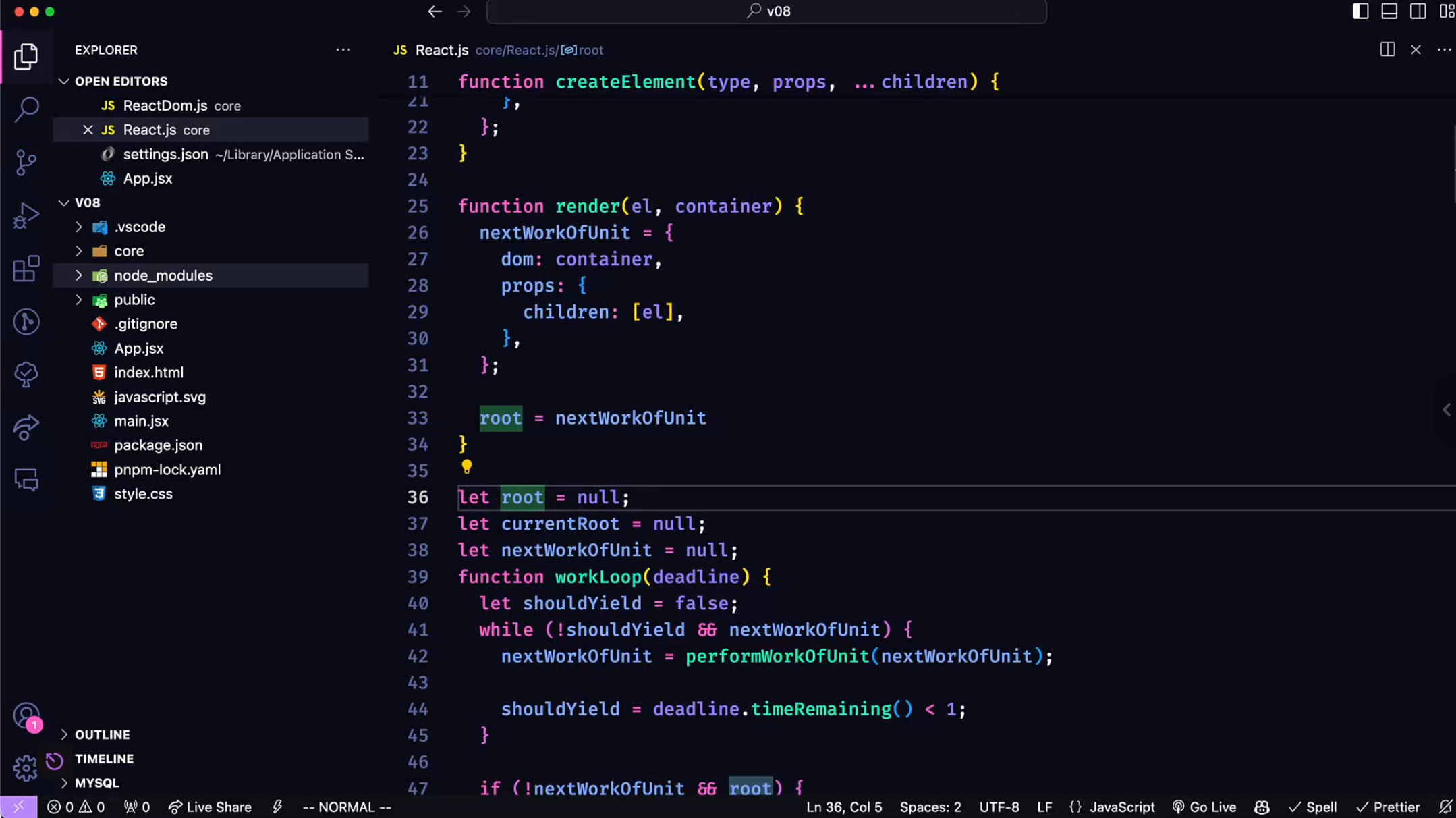Collapse the V08 project folder section
The width and height of the screenshot is (1456, 818).
pos(64,202)
